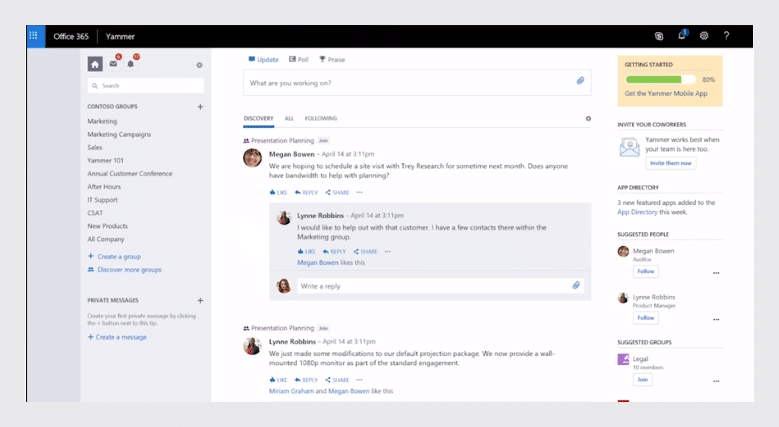Select the Praise post type
The width and height of the screenshot is (779, 427).
(332, 60)
